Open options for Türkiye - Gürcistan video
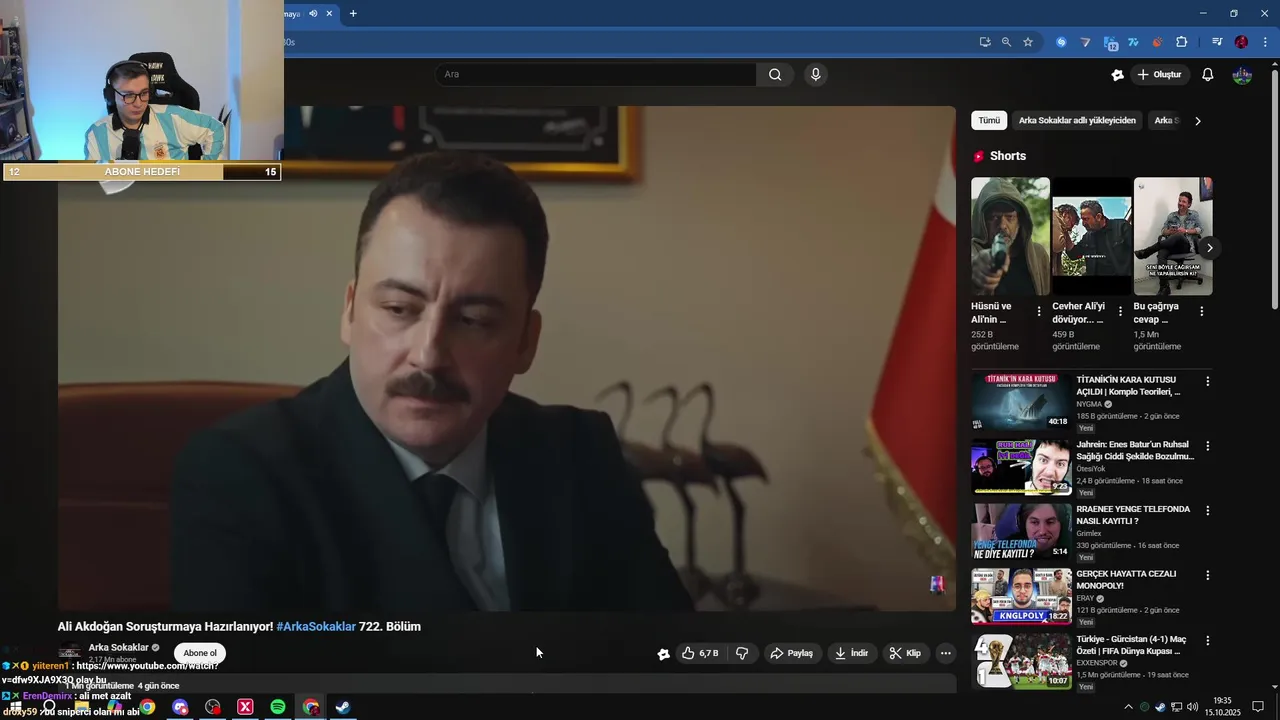This screenshot has height=720, width=1280. tap(1207, 640)
